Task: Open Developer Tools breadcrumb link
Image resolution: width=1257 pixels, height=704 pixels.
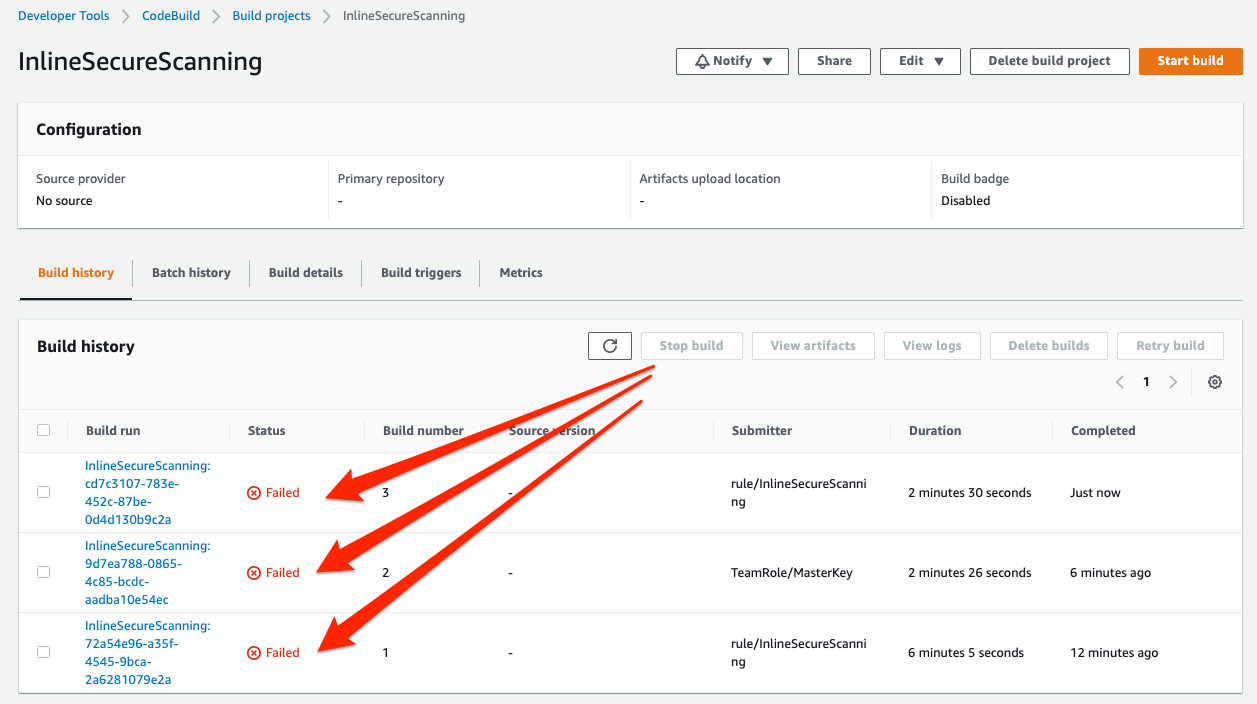Action: 64,16
